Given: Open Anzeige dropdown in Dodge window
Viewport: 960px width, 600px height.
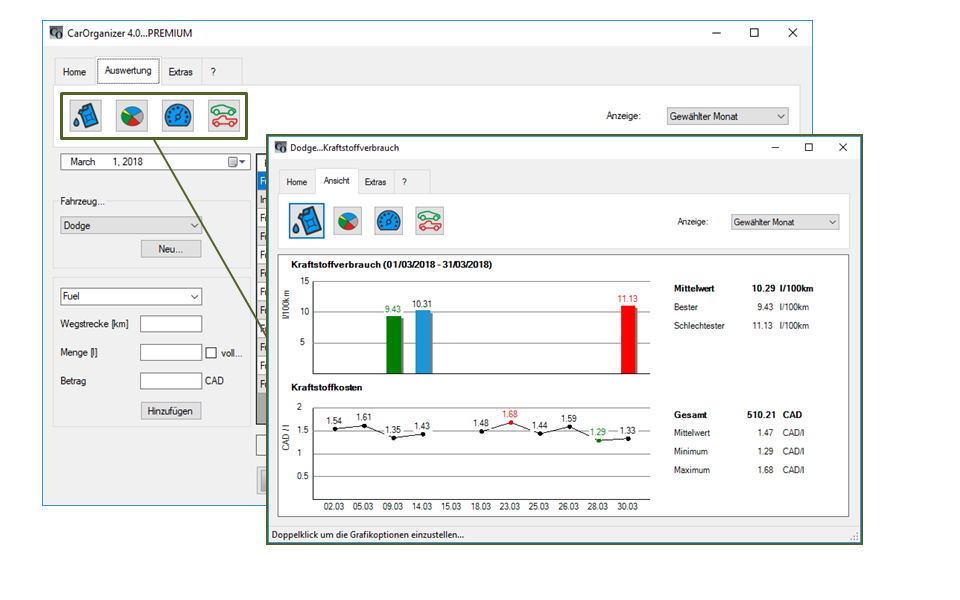Looking at the screenshot, I should point(784,222).
